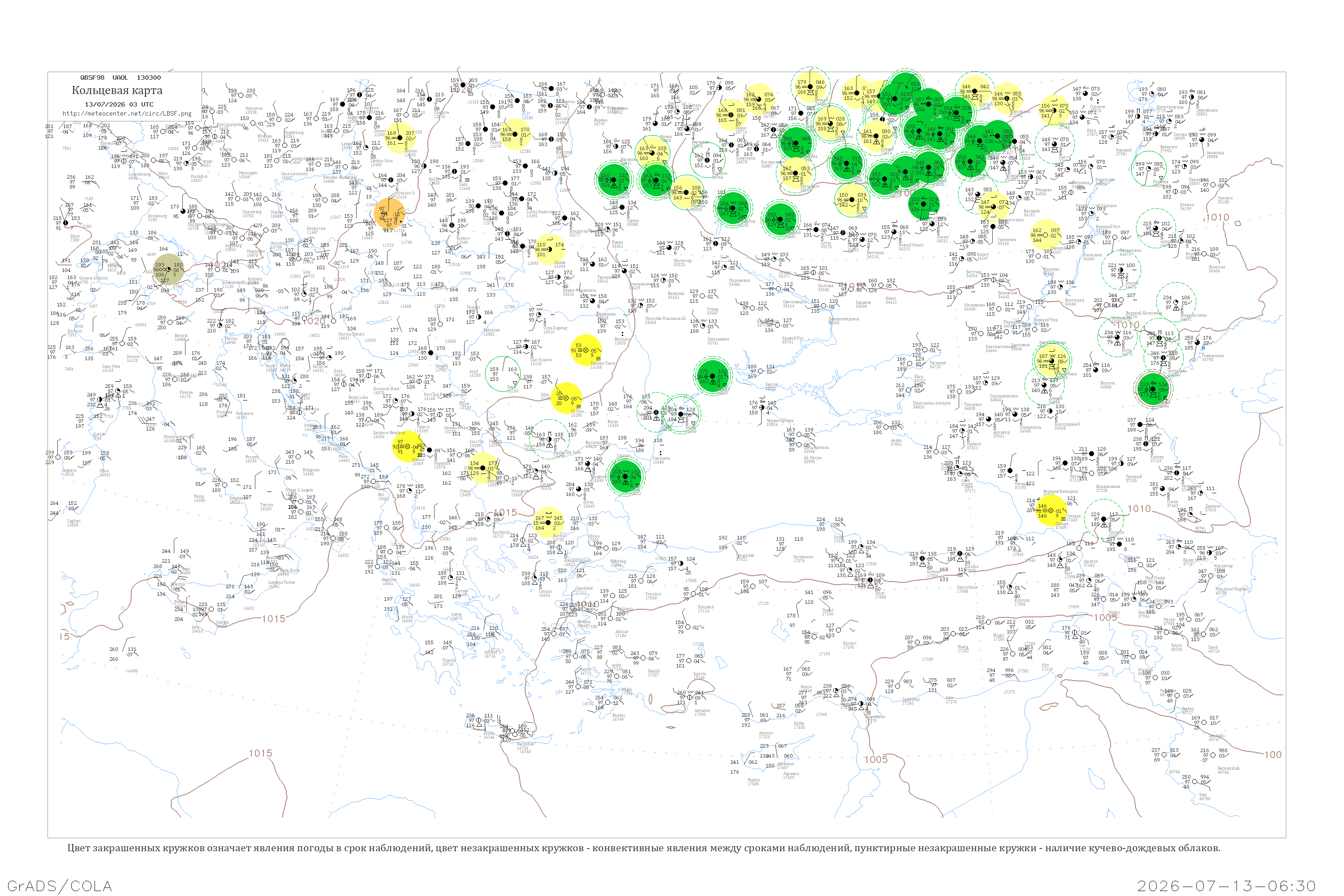This screenshot has height=896, width=1344.
Task: Click the "Dijon" station label
Action: tap(75, 236)
